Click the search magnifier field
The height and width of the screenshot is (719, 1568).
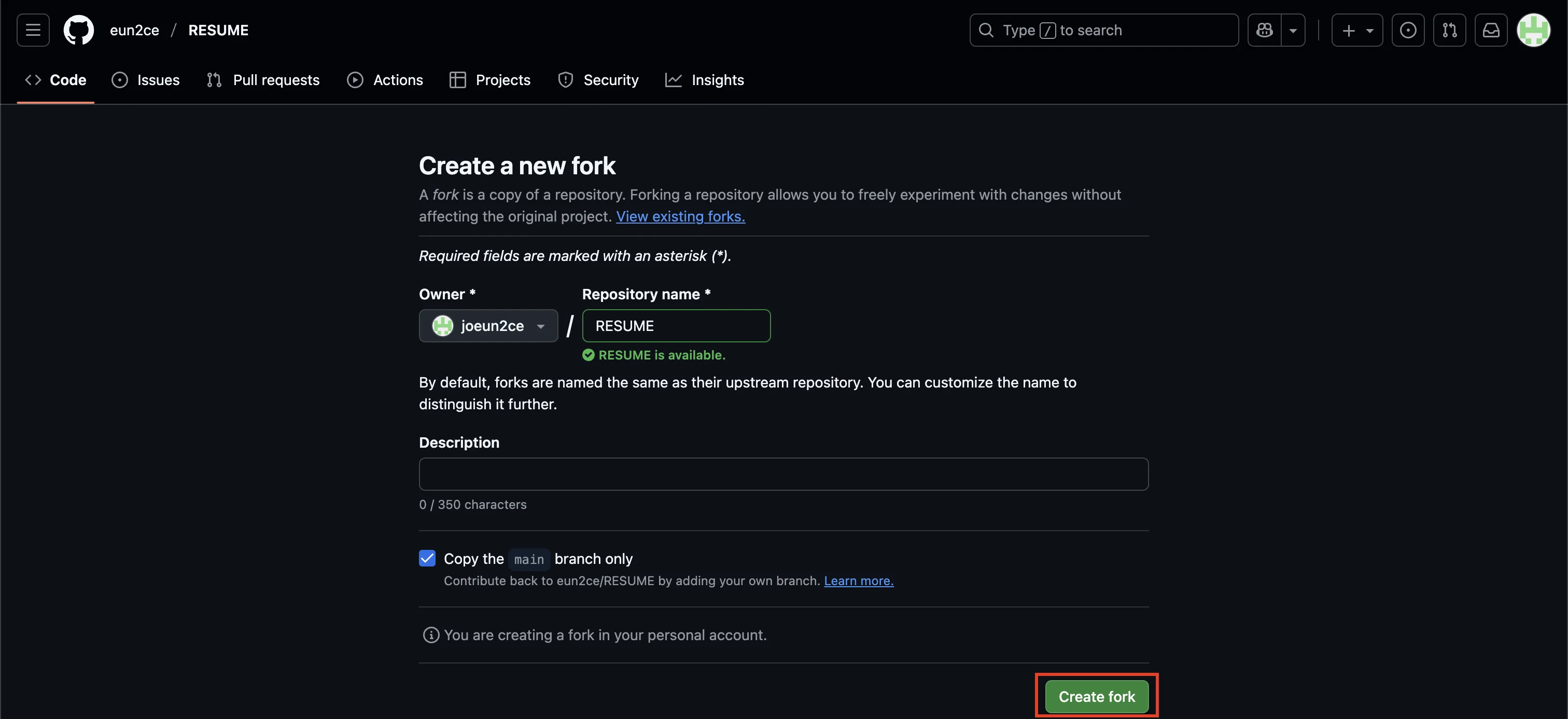(x=1103, y=30)
